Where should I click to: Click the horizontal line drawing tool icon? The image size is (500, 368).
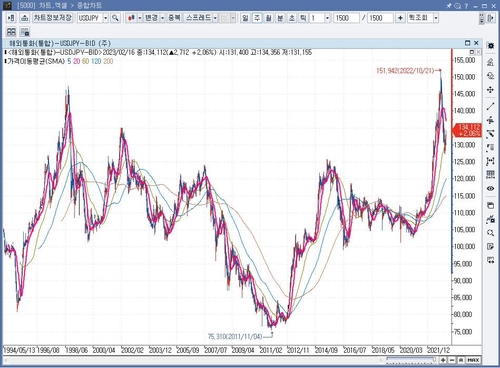point(490,120)
